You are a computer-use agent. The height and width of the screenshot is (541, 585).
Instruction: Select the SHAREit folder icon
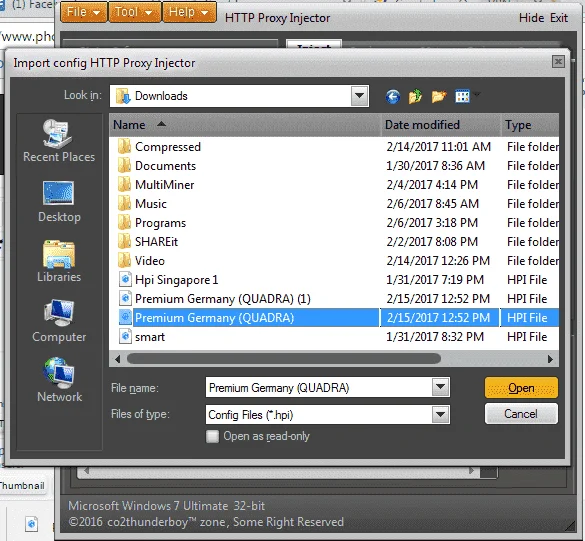[x=124, y=242]
